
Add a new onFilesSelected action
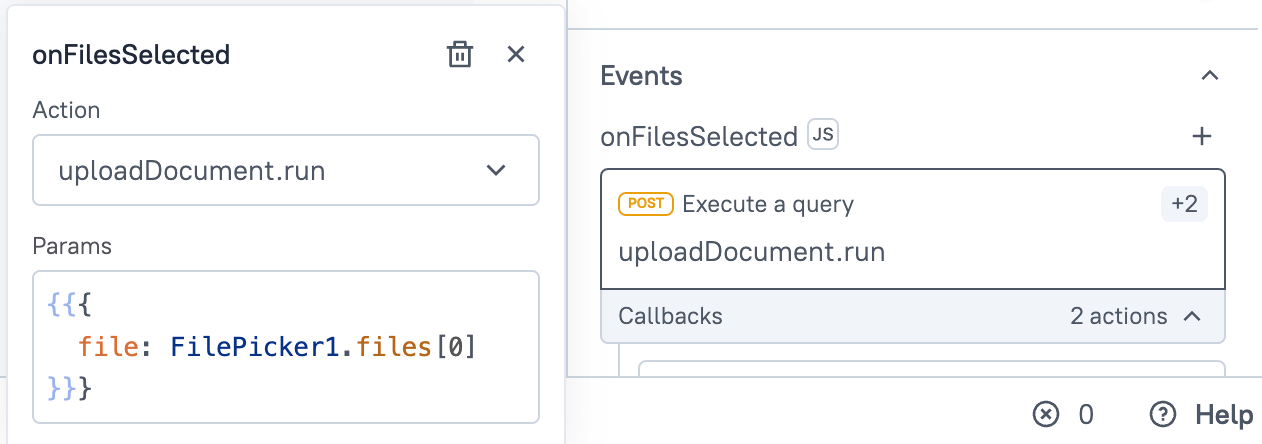pyautogui.click(x=1202, y=136)
